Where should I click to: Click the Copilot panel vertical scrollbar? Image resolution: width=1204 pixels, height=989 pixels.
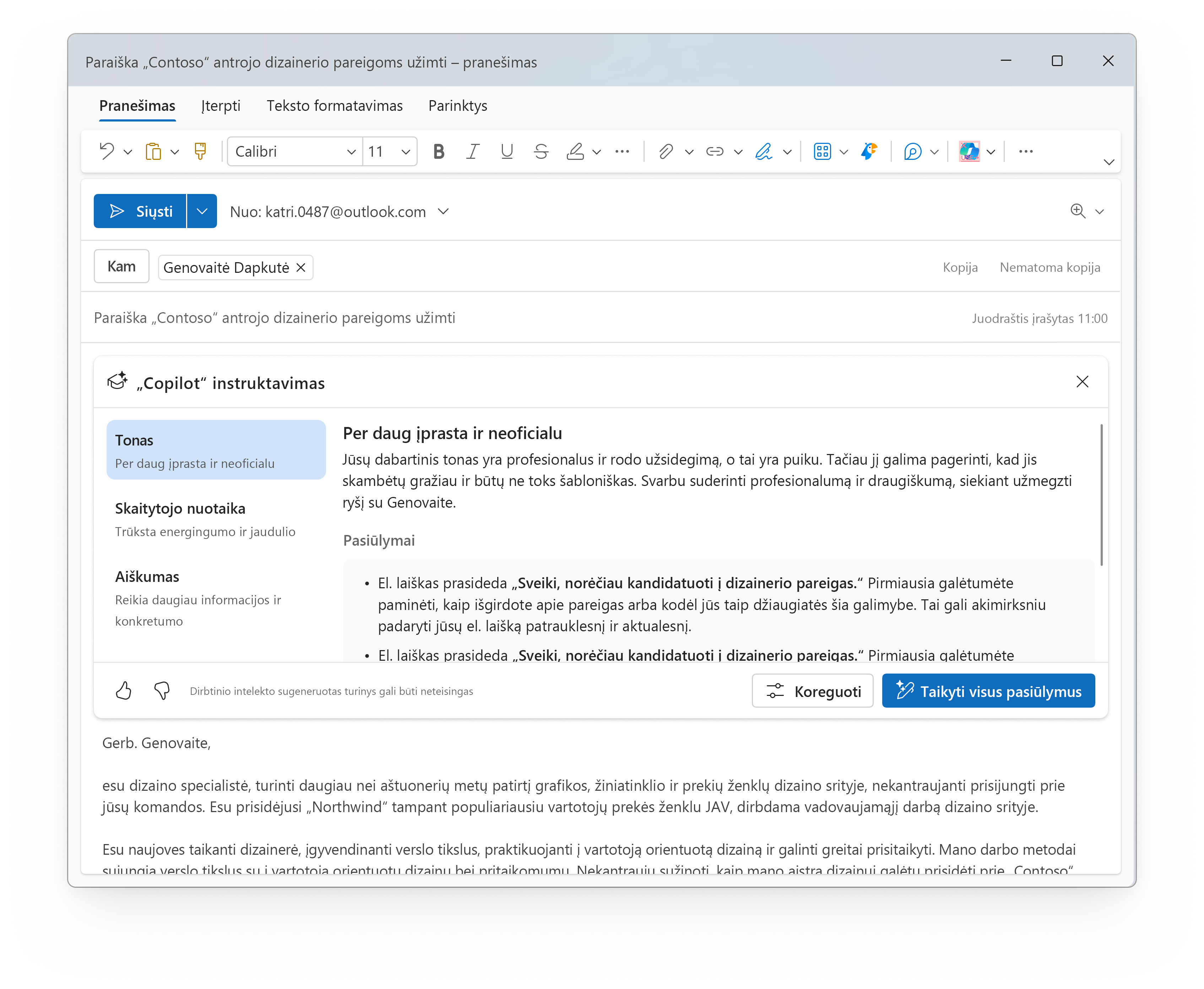pos(1101,494)
